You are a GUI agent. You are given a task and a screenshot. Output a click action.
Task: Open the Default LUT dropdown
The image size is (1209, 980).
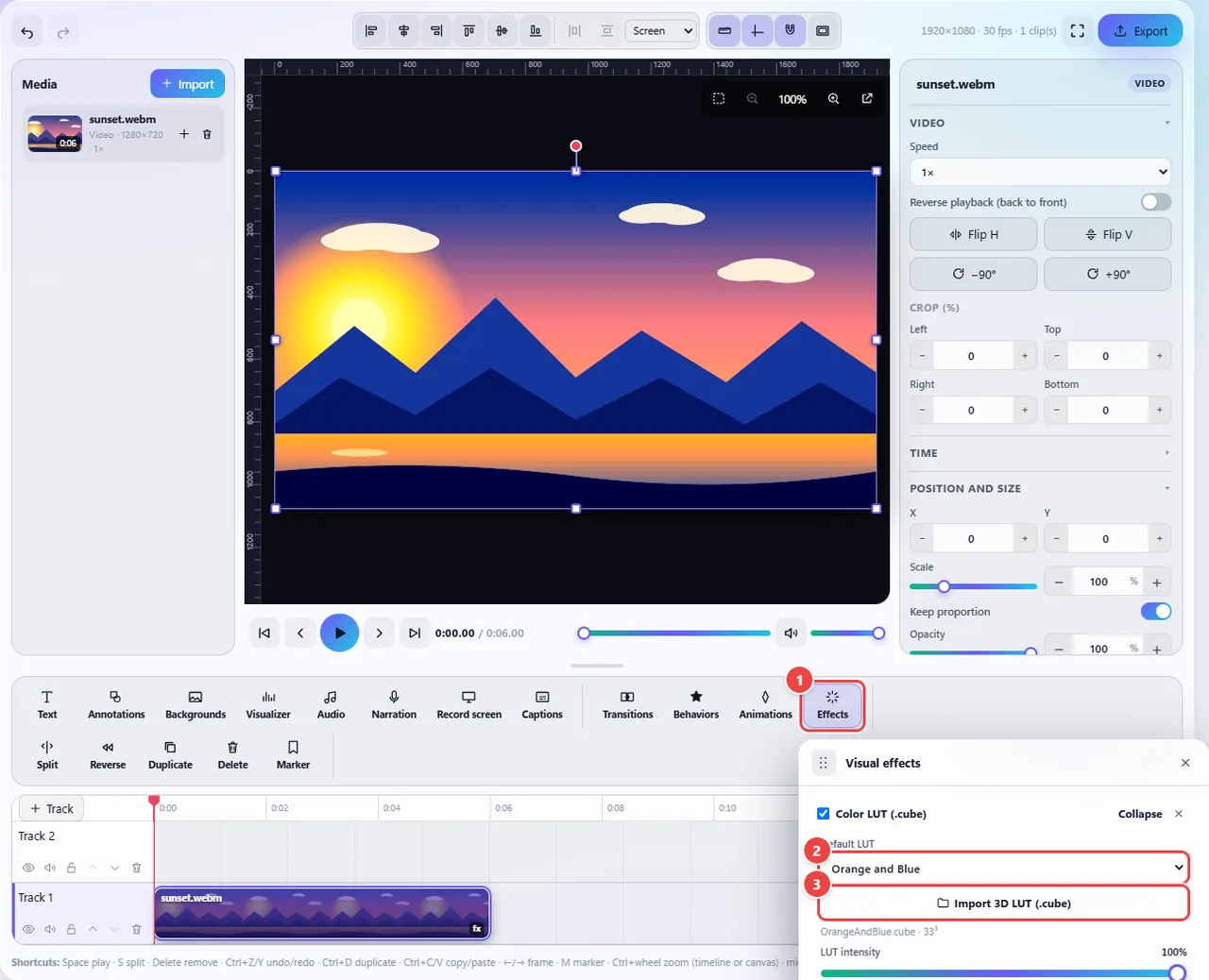1003,869
